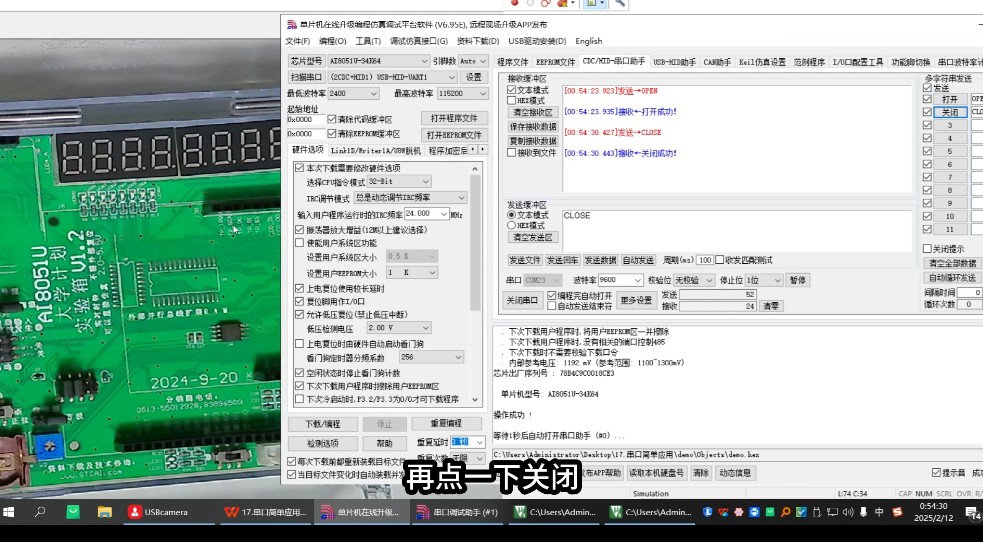The width and height of the screenshot is (983, 542).
Task: Click the Windows Start button
Action: [x=9, y=512]
